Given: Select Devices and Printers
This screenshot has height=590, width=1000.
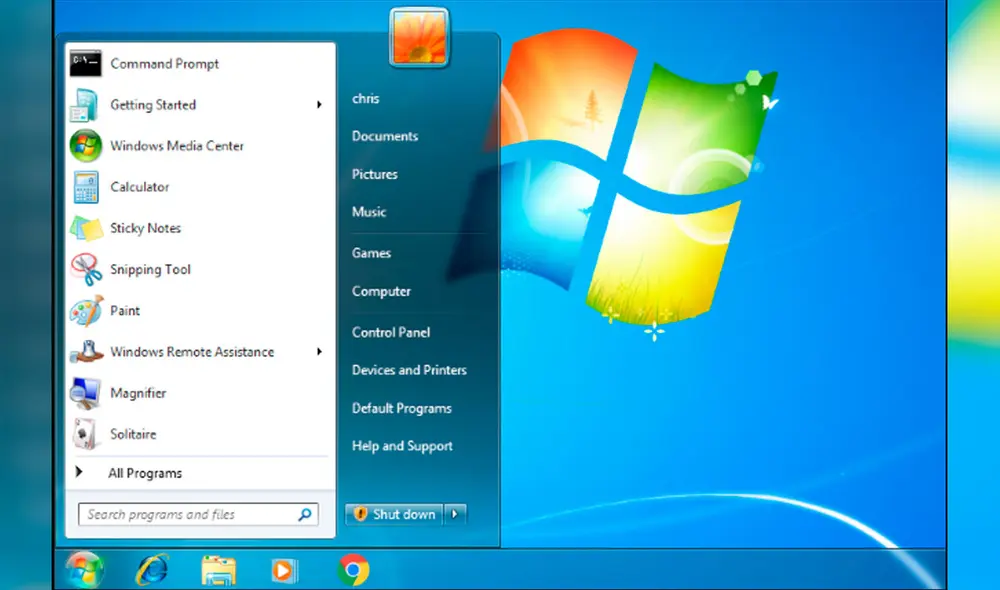Looking at the screenshot, I should coord(409,370).
